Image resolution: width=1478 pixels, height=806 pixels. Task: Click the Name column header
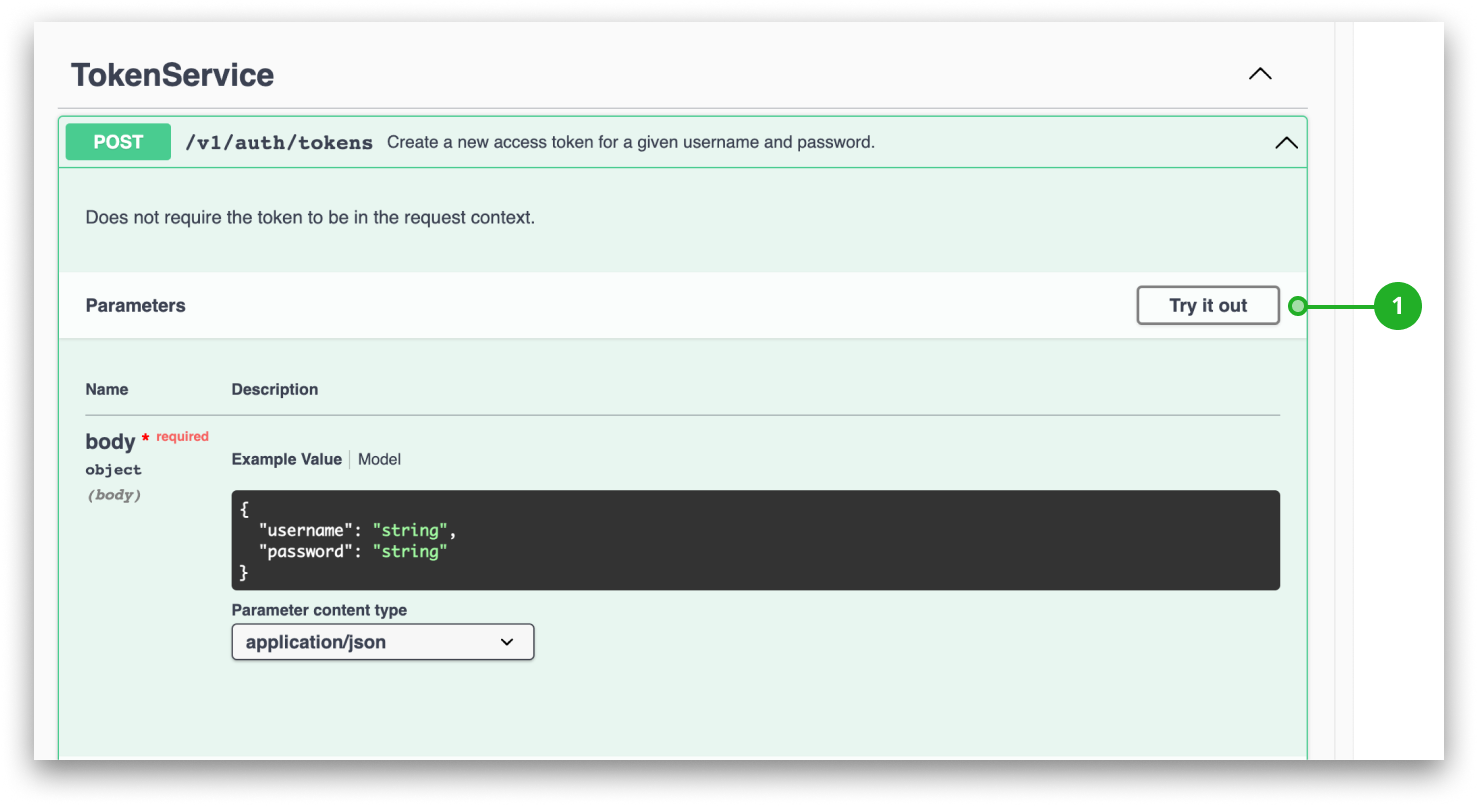(x=106, y=389)
